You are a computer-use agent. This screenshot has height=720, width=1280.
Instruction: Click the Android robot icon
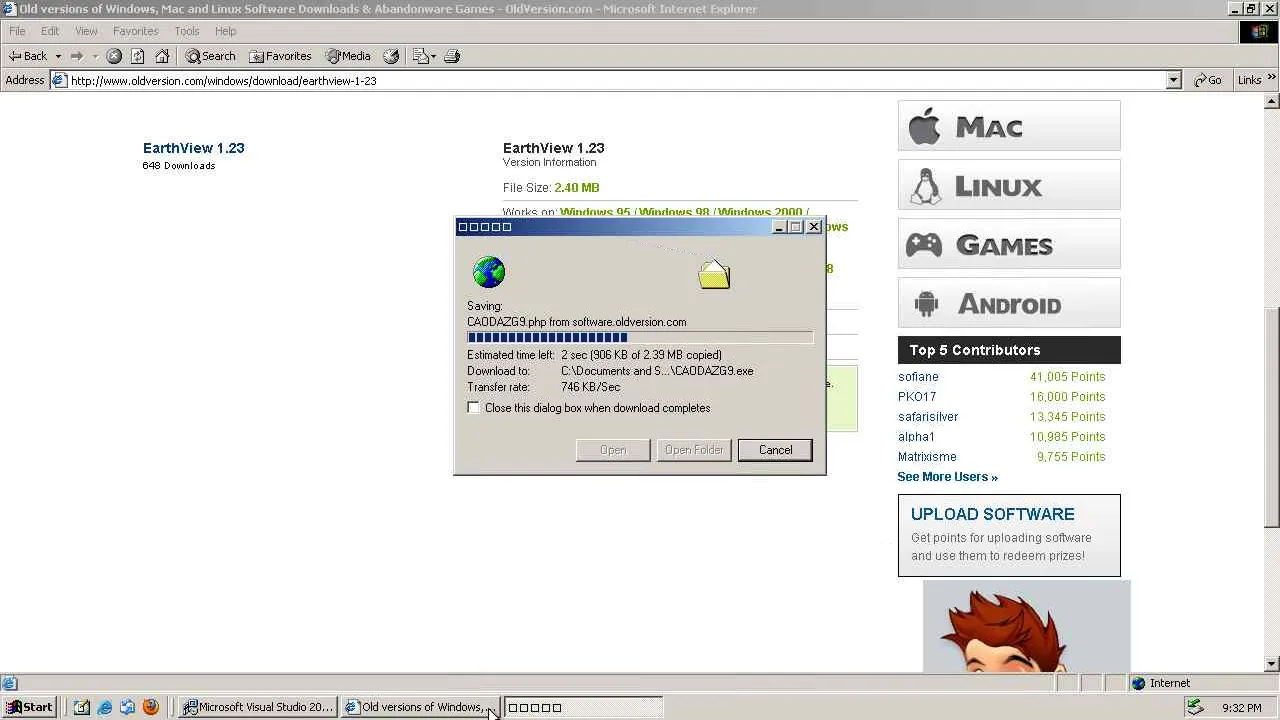[926, 304]
